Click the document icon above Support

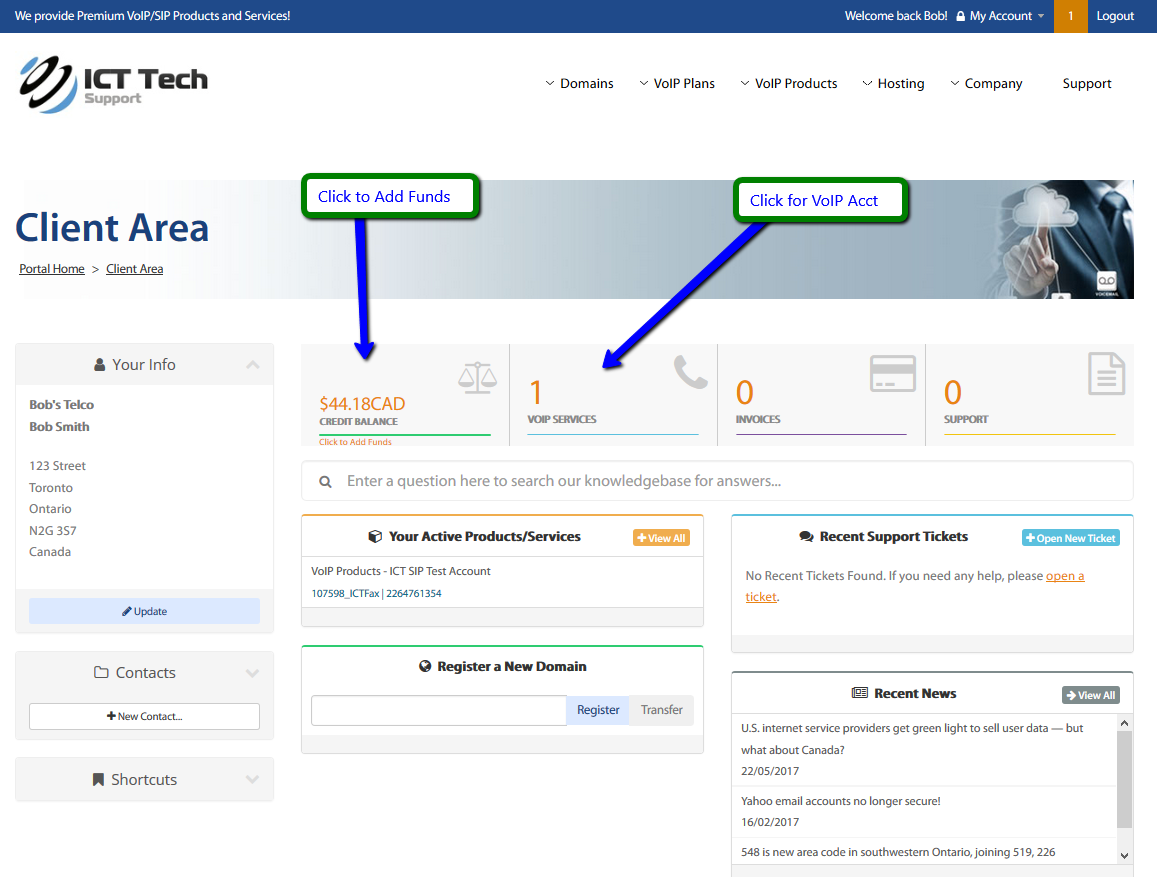click(x=1106, y=374)
